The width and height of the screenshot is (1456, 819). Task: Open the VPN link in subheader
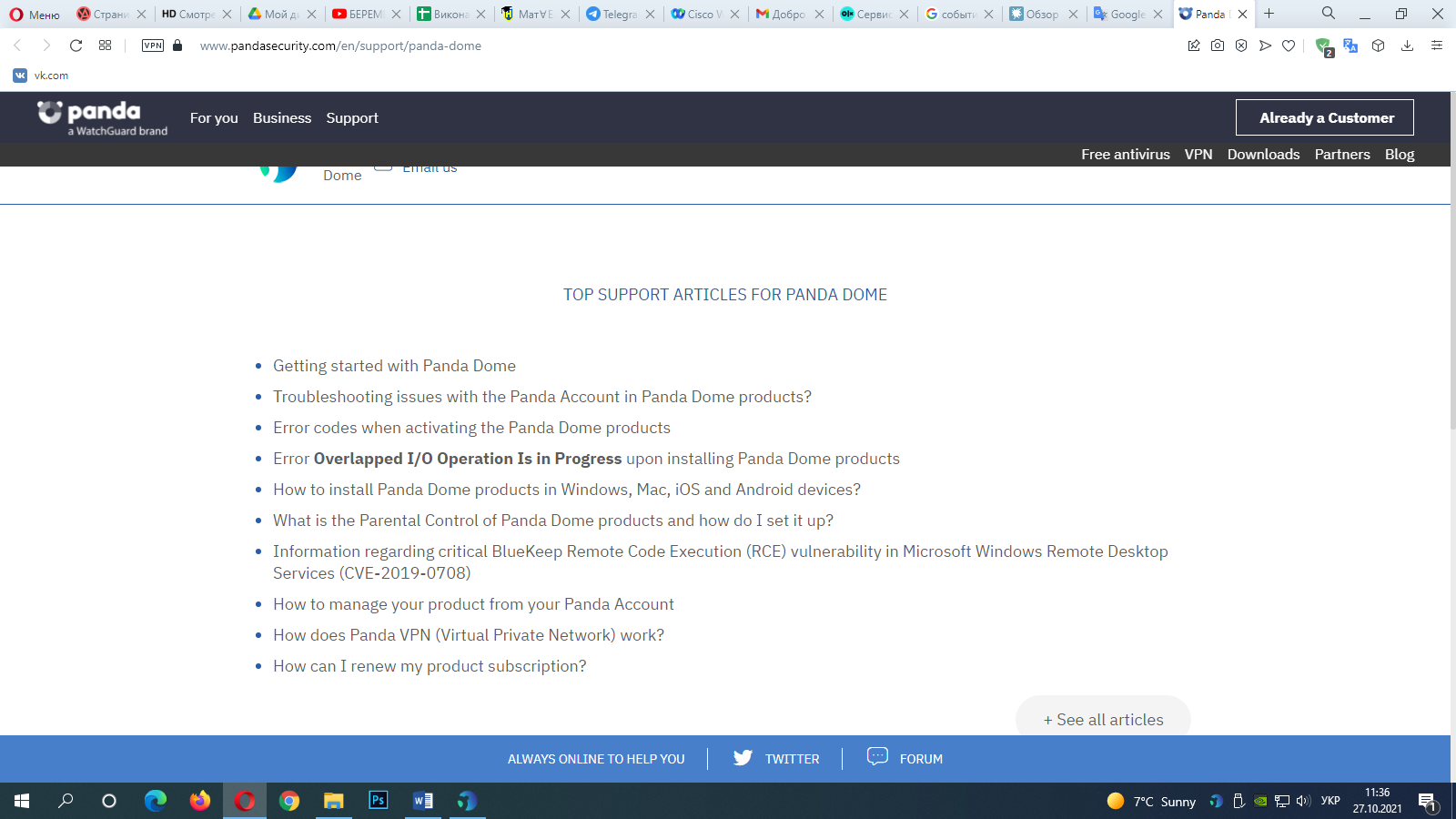pyautogui.click(x=1198, y=155)
